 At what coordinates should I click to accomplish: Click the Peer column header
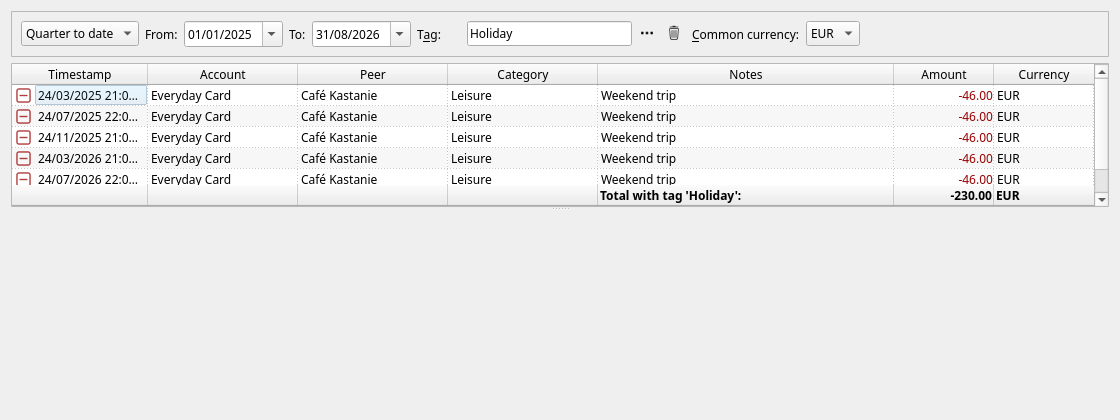pos(373,74)
